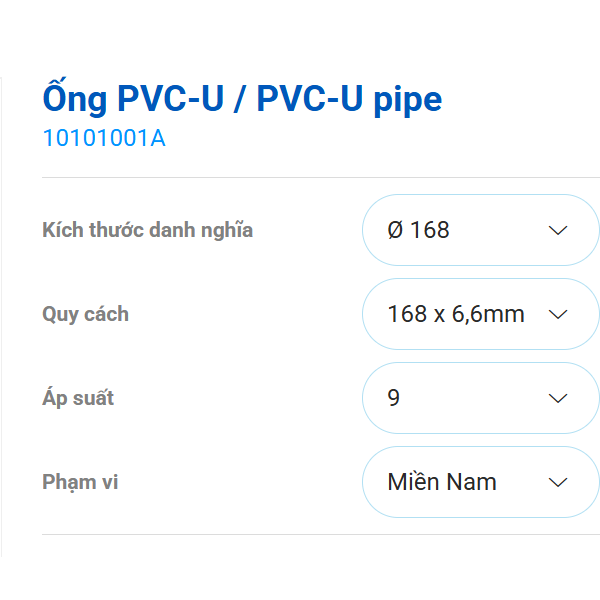Click the Ống PVC-U / PVC-U pipe heading
Image resolution: width=600 pixels, height=600 pixels.
tap(241, 99)
